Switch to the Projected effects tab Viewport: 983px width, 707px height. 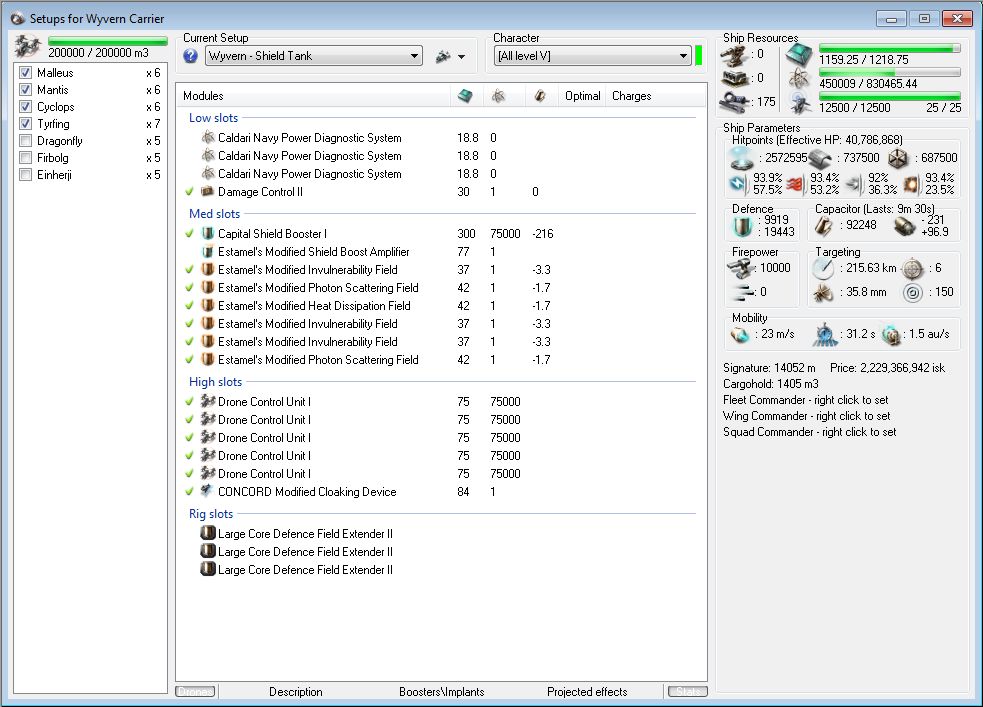click(587, 692)
